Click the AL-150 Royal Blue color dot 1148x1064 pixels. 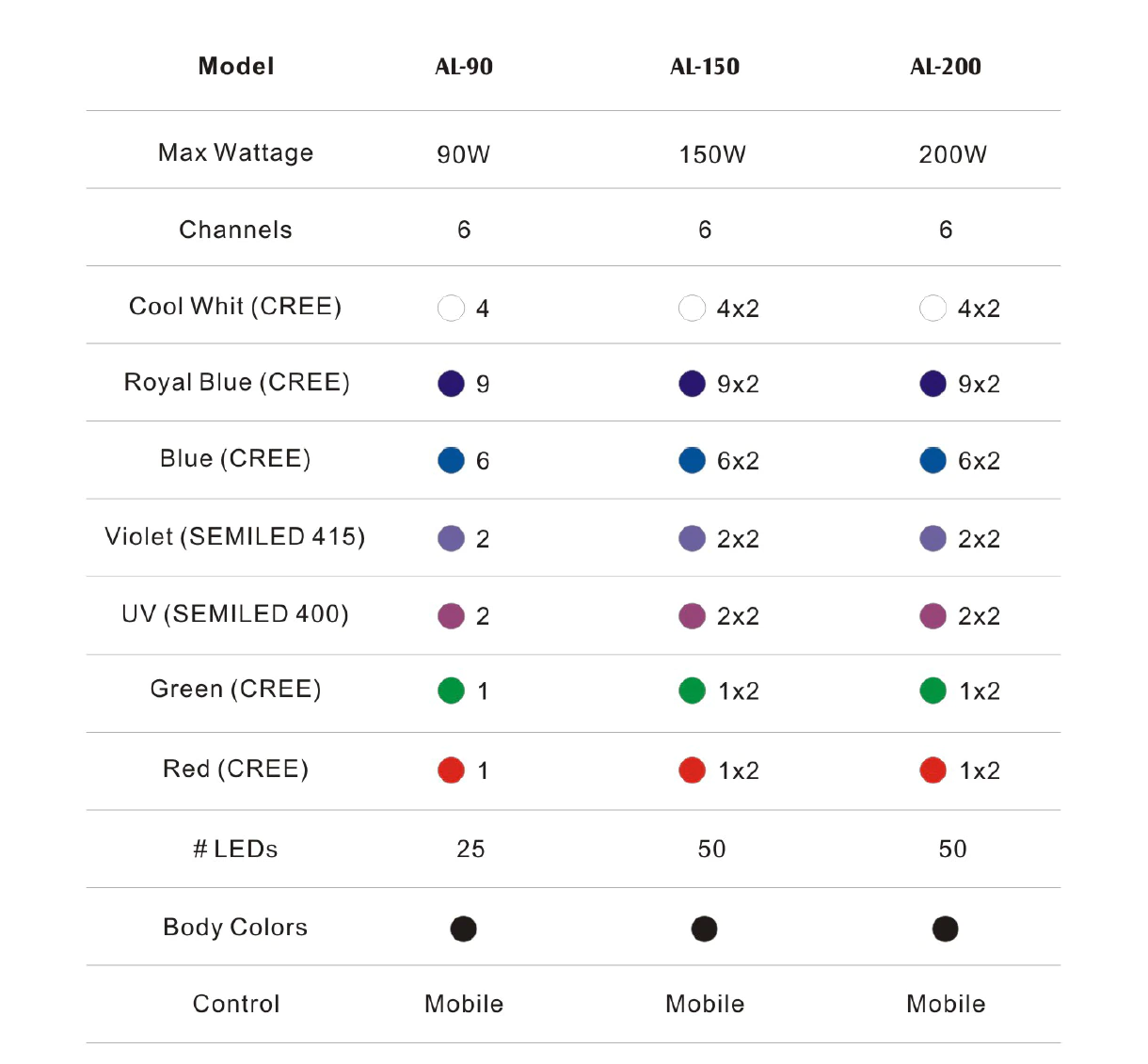click(692, 384)
